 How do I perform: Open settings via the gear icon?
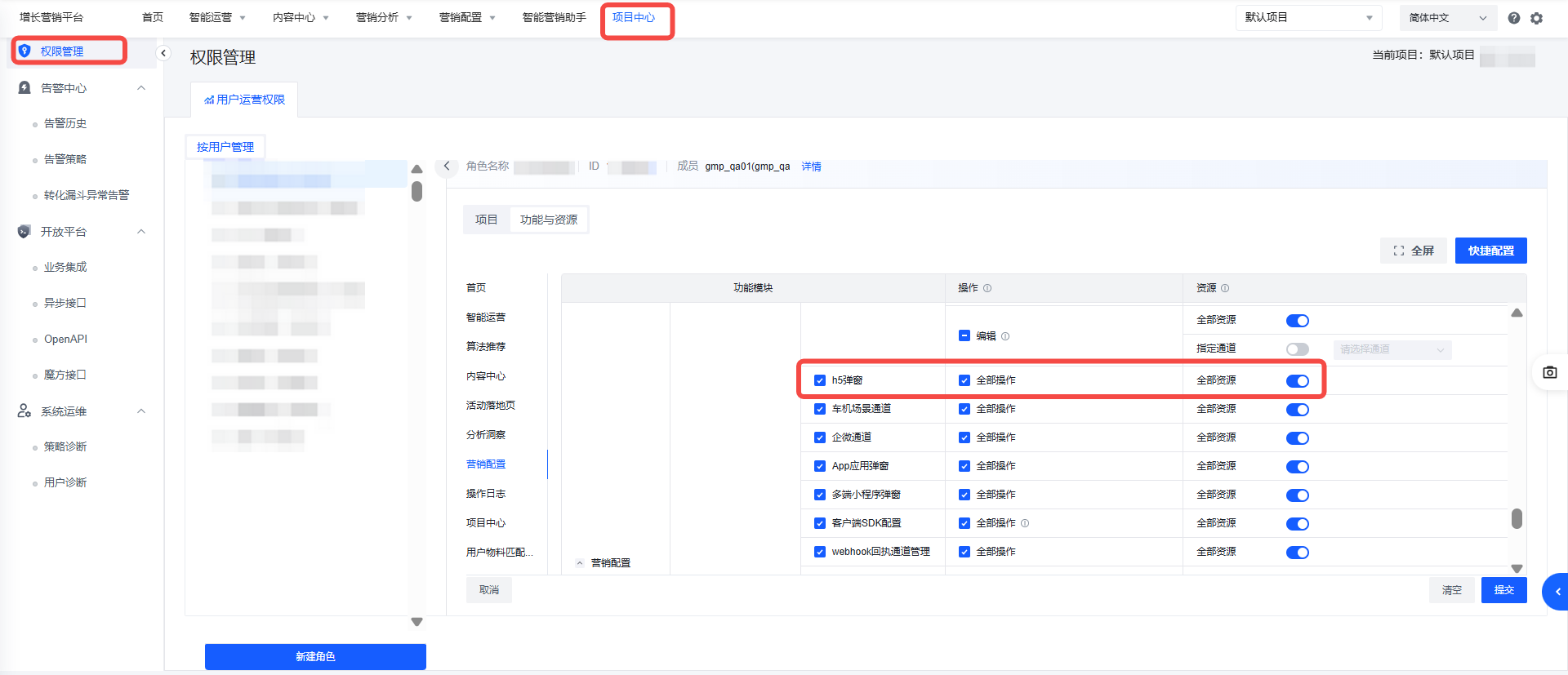click(x=1536, y=18)
